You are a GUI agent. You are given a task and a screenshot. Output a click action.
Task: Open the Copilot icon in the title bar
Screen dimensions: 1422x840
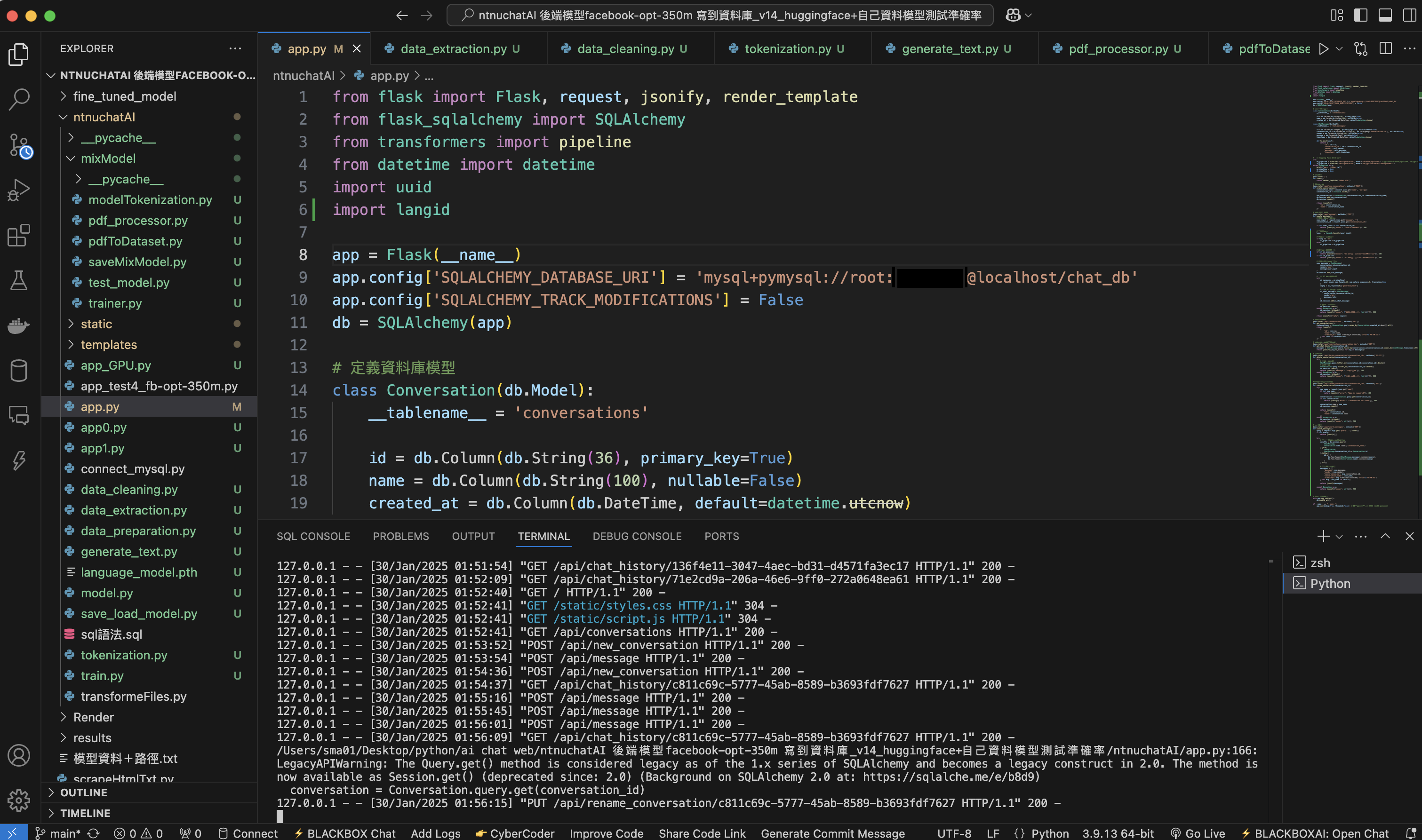tap(1013, 15)
